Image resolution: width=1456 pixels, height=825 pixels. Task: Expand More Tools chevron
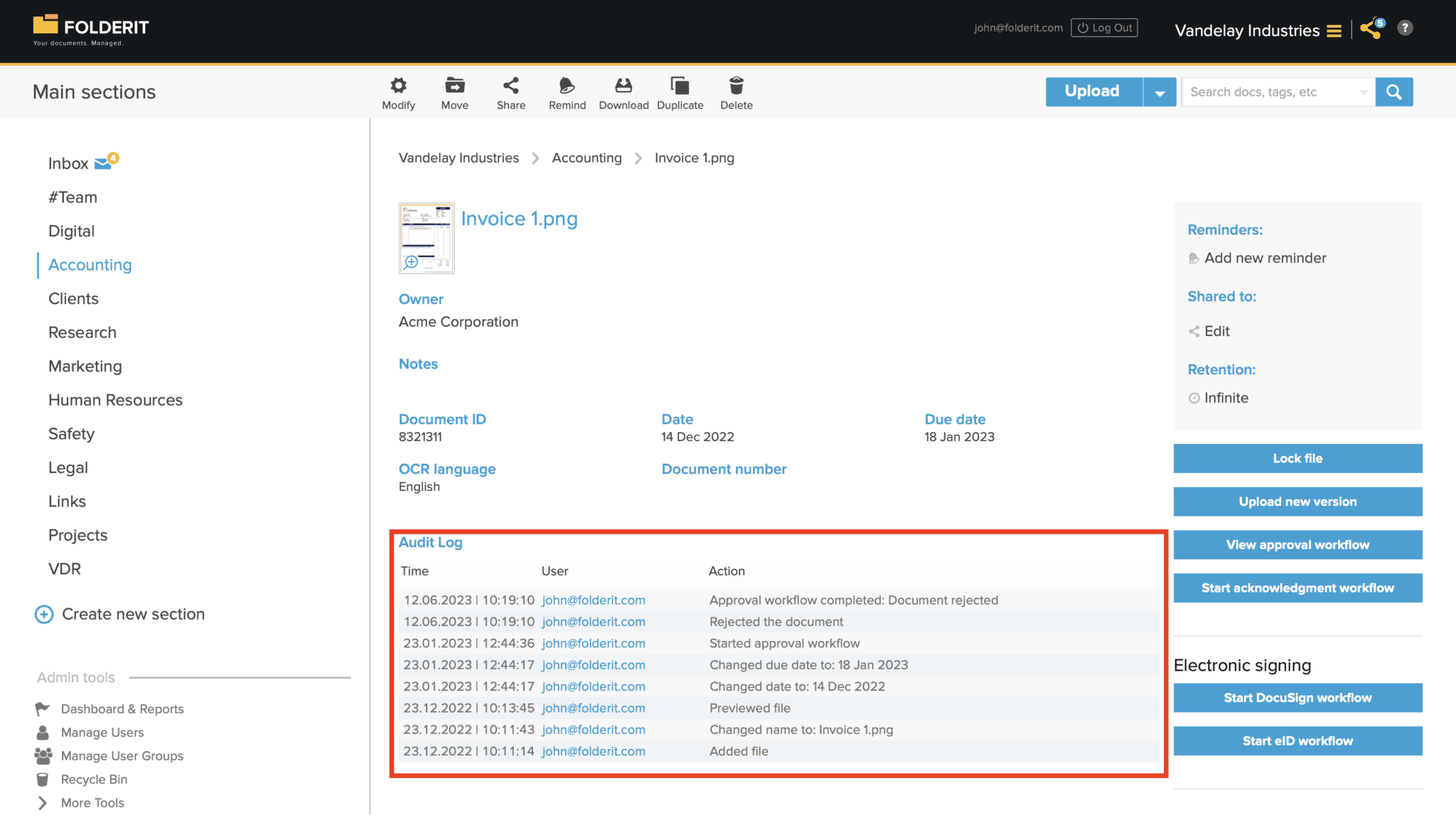(x=43, y=803)
